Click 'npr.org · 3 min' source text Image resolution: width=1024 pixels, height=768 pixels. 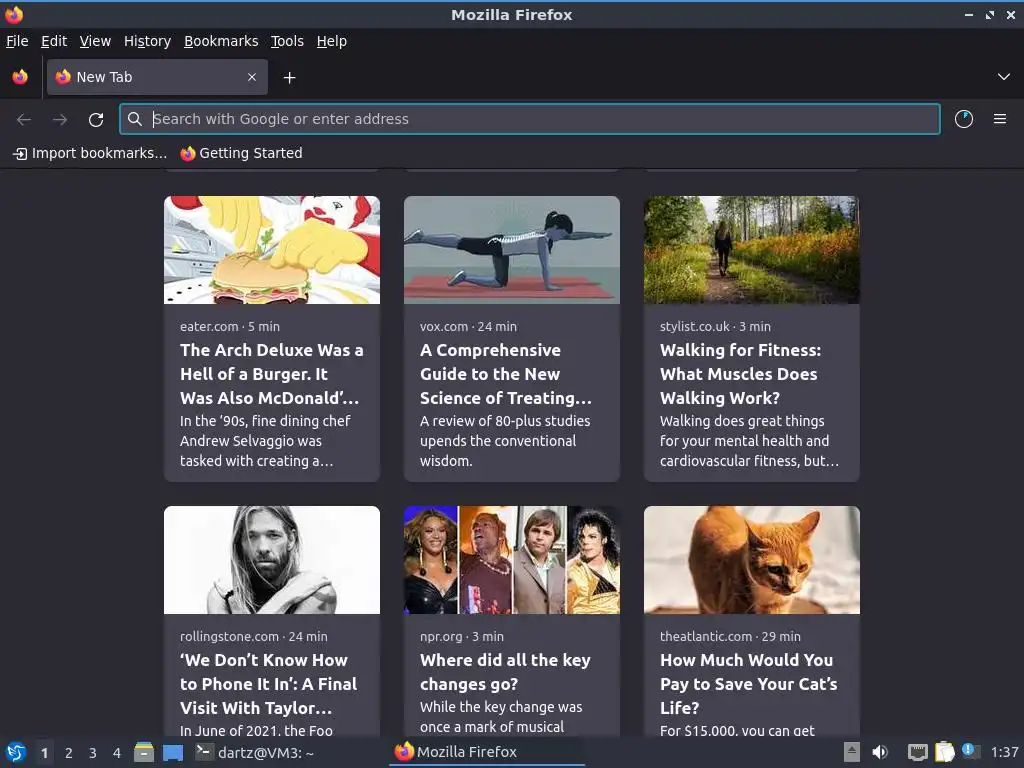pyautogui.click(x=462, y=637)
